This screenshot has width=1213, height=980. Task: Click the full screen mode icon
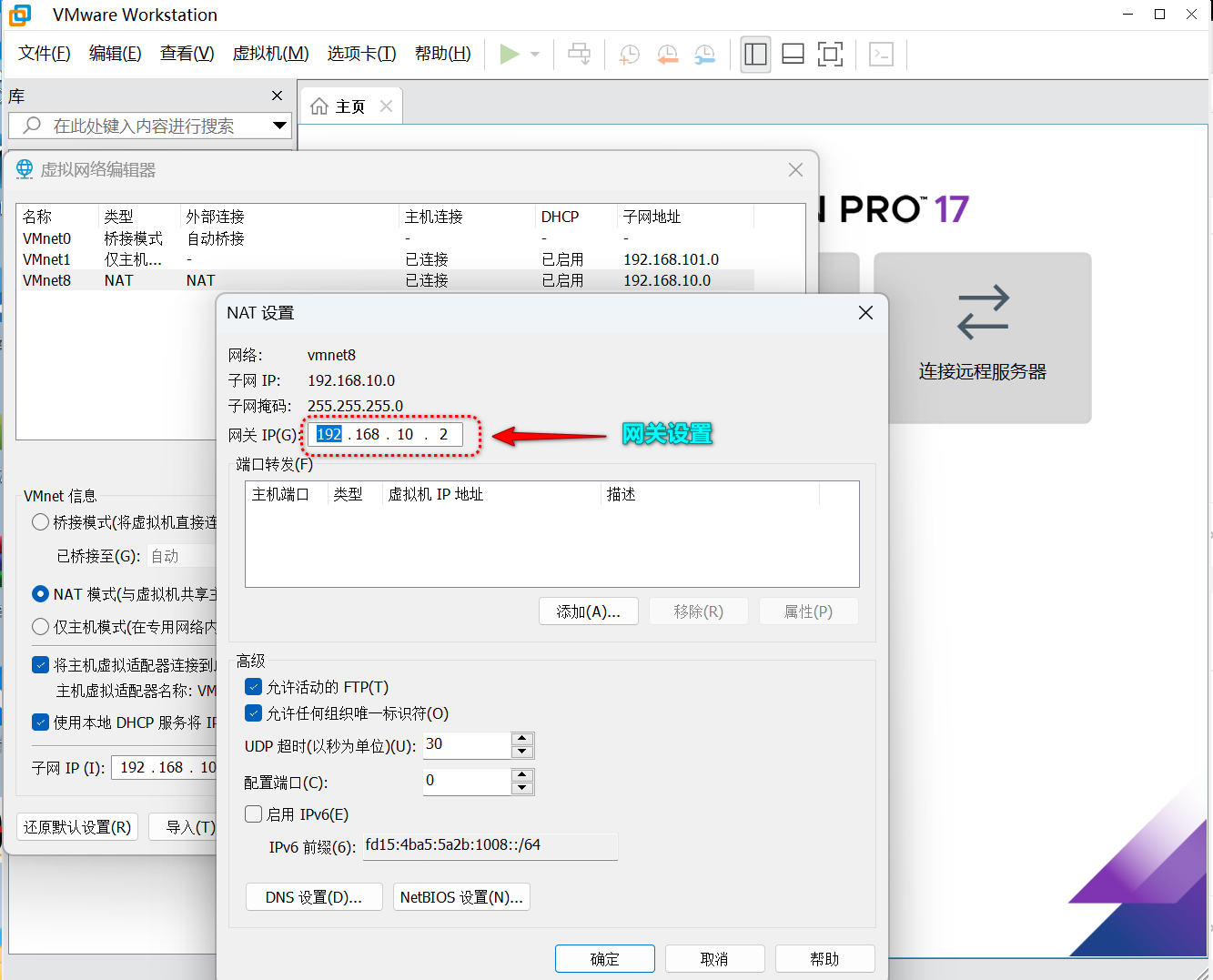[830, 55]
